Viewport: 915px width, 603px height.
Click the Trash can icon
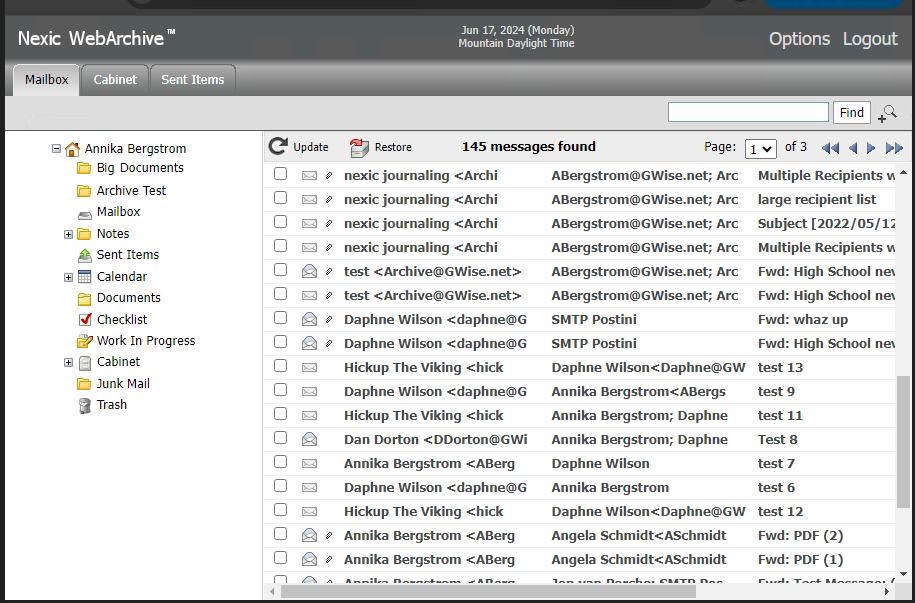[x=85, y=406]
